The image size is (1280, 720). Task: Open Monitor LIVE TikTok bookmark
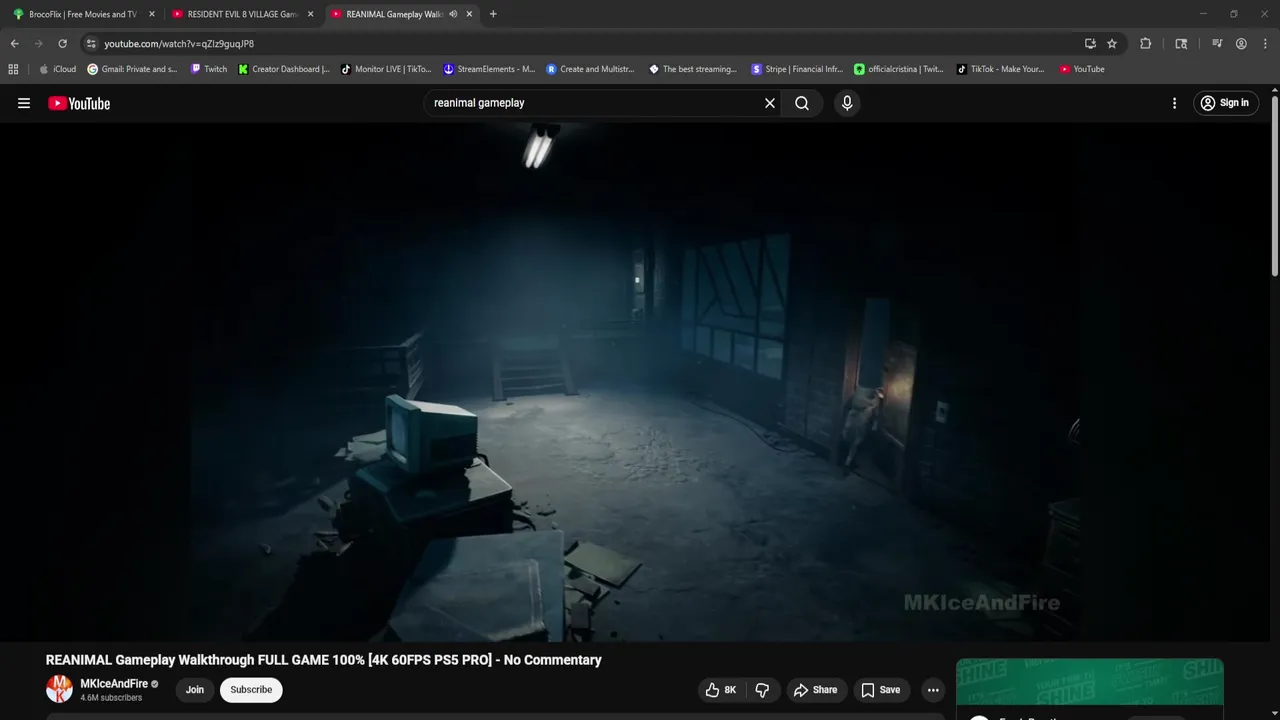386,69
